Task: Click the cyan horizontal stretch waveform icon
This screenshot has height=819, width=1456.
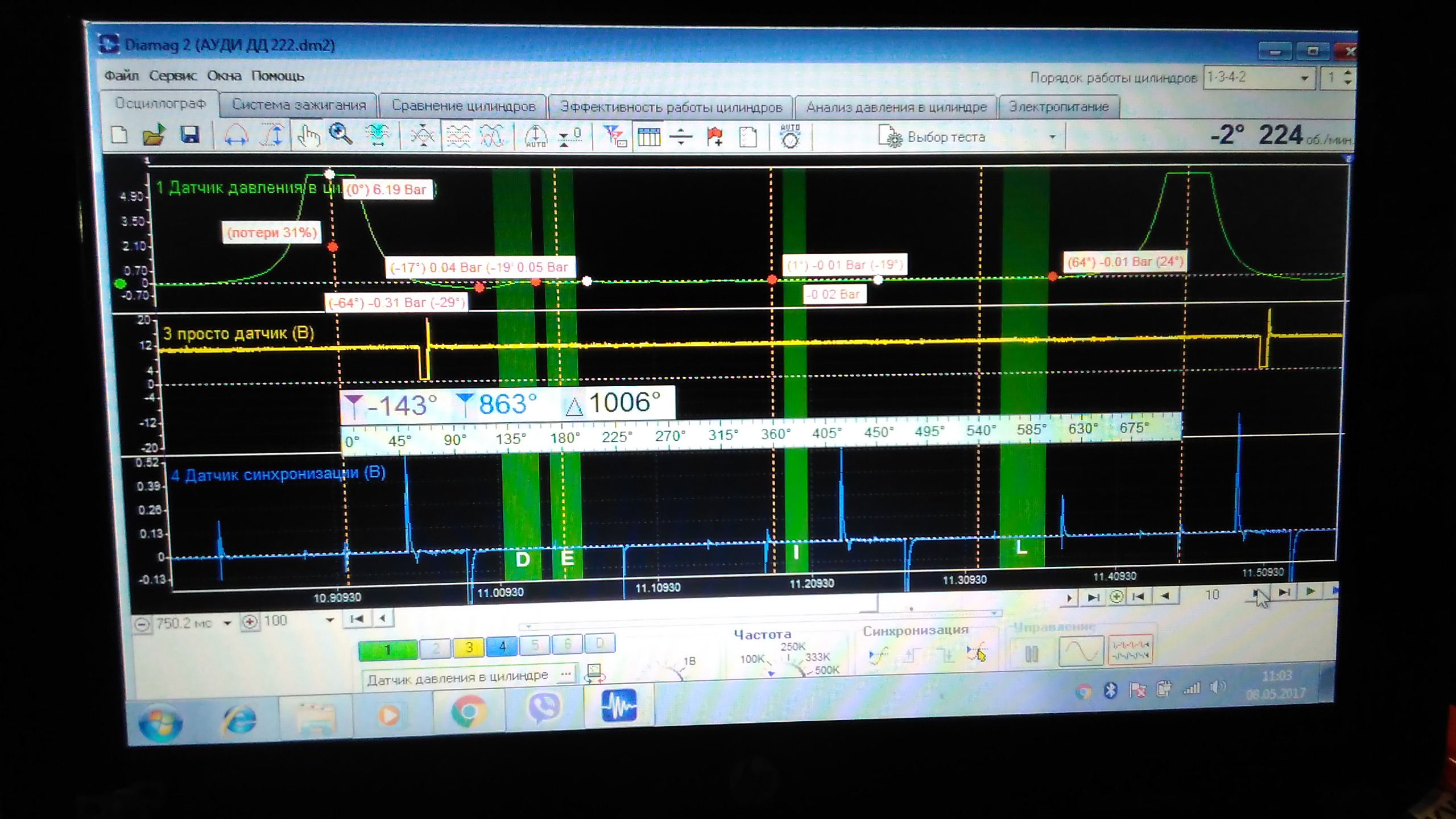Action: click(377, 135)
